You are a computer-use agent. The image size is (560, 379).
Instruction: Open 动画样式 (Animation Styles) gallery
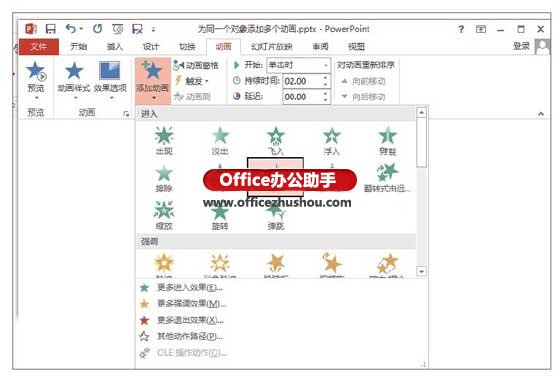pos(74,79)
